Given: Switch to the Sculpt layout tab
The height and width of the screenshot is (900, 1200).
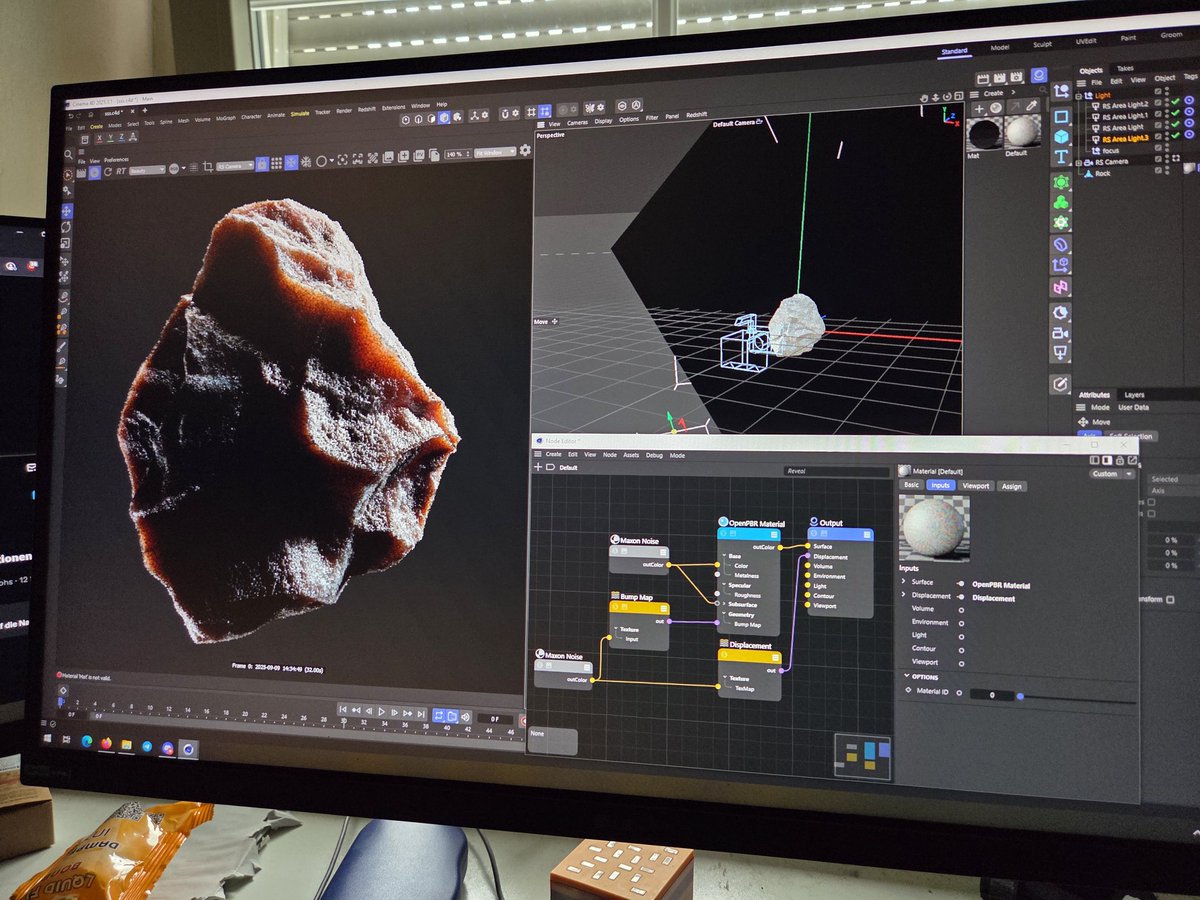Looking at the screenshot, I should coord(1042,46).
